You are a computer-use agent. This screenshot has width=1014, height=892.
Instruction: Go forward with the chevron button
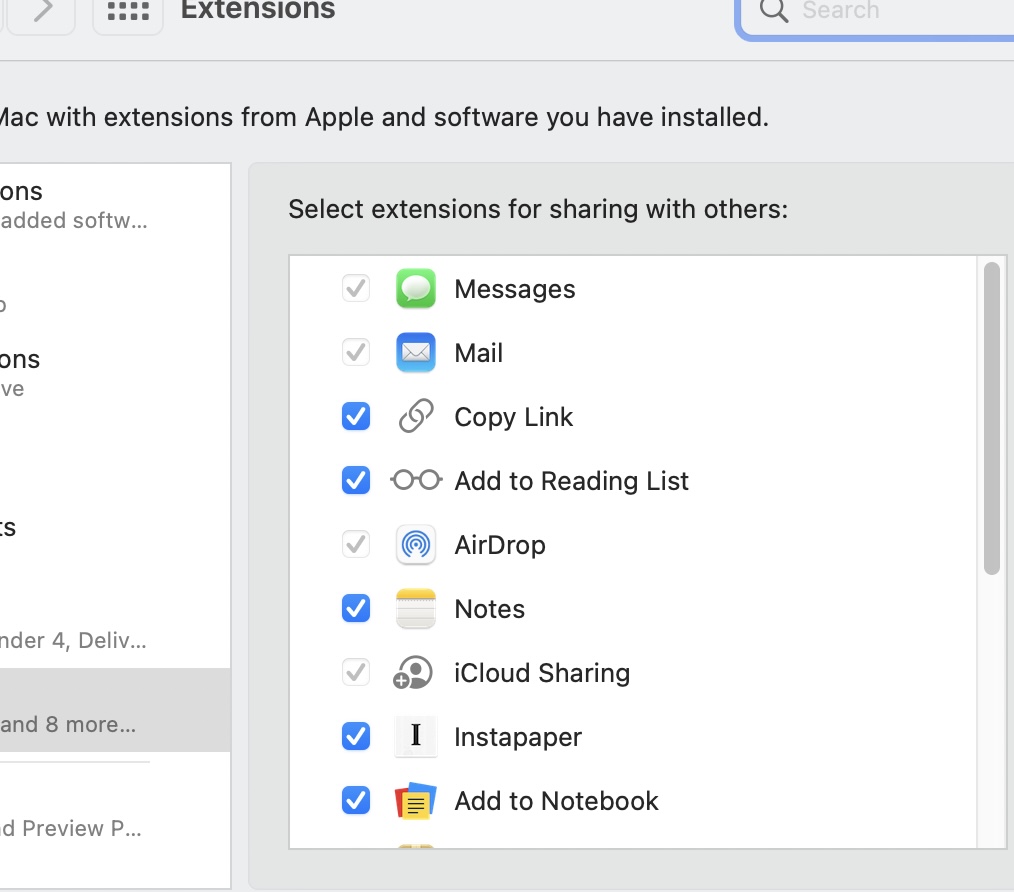pyautogui.click(x=42, y=11)
